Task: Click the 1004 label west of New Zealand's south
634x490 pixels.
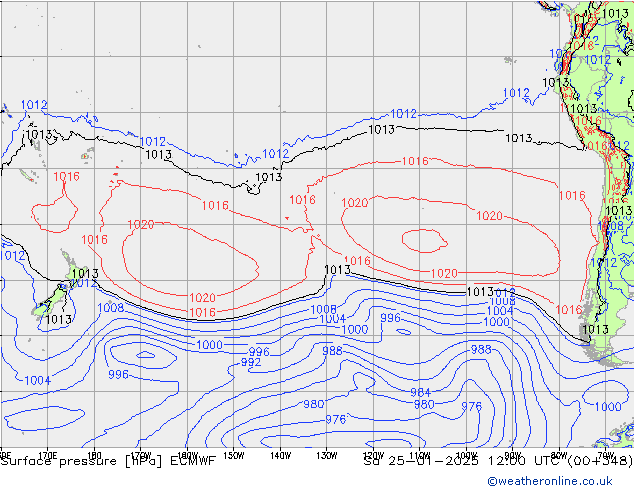Action: point(38,381)
